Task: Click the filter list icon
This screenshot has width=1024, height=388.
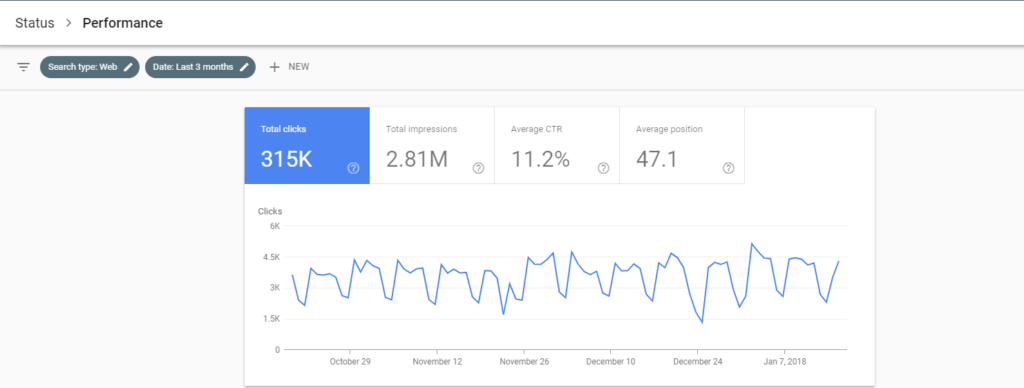Action: (24, 67)
